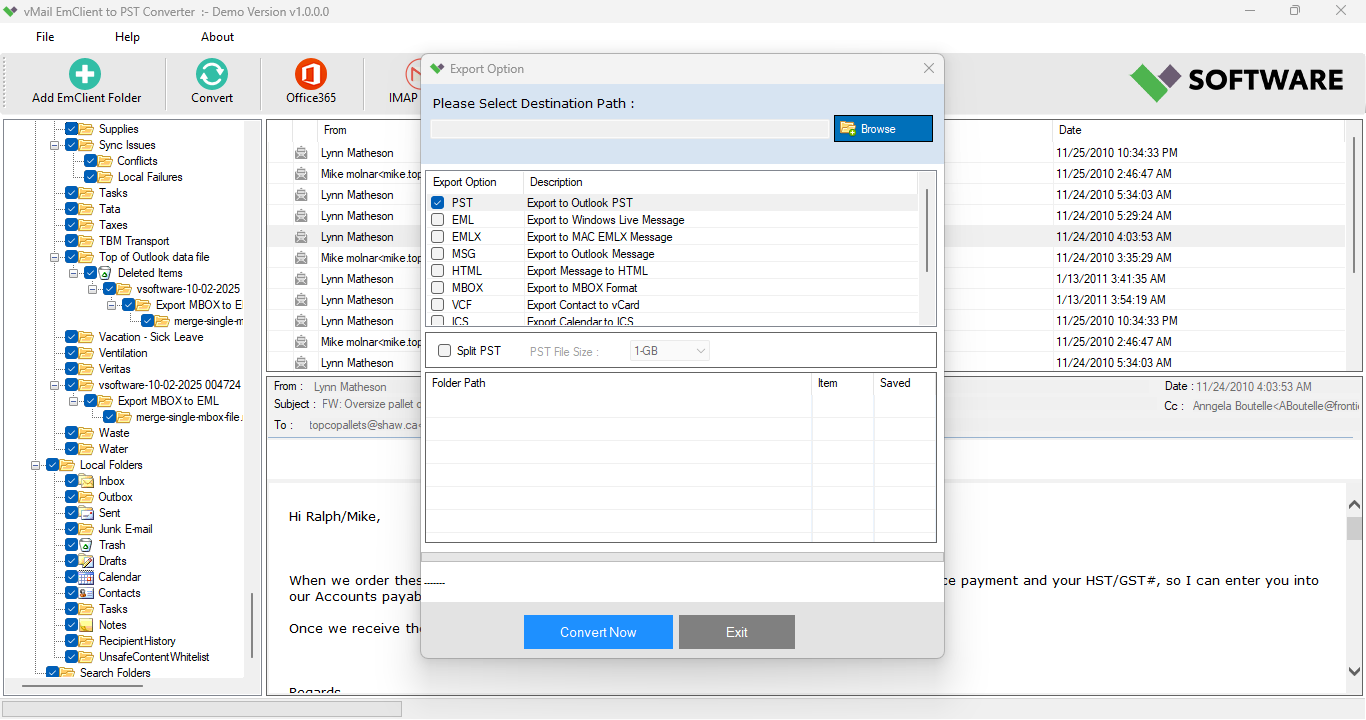Click the folder tree vertical scrollbar

click(x=252, y=625)
